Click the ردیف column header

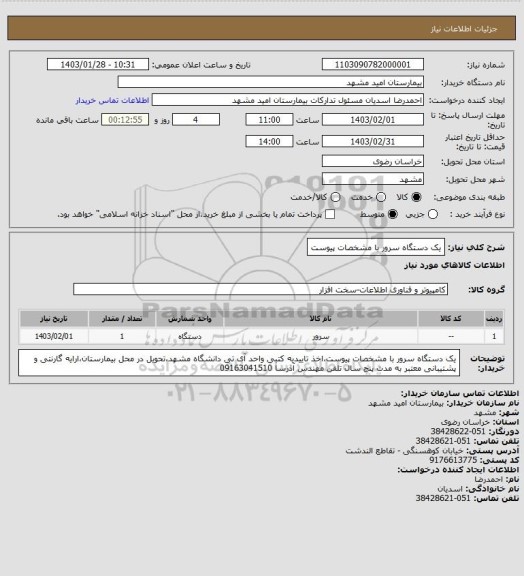pos(494,318)
